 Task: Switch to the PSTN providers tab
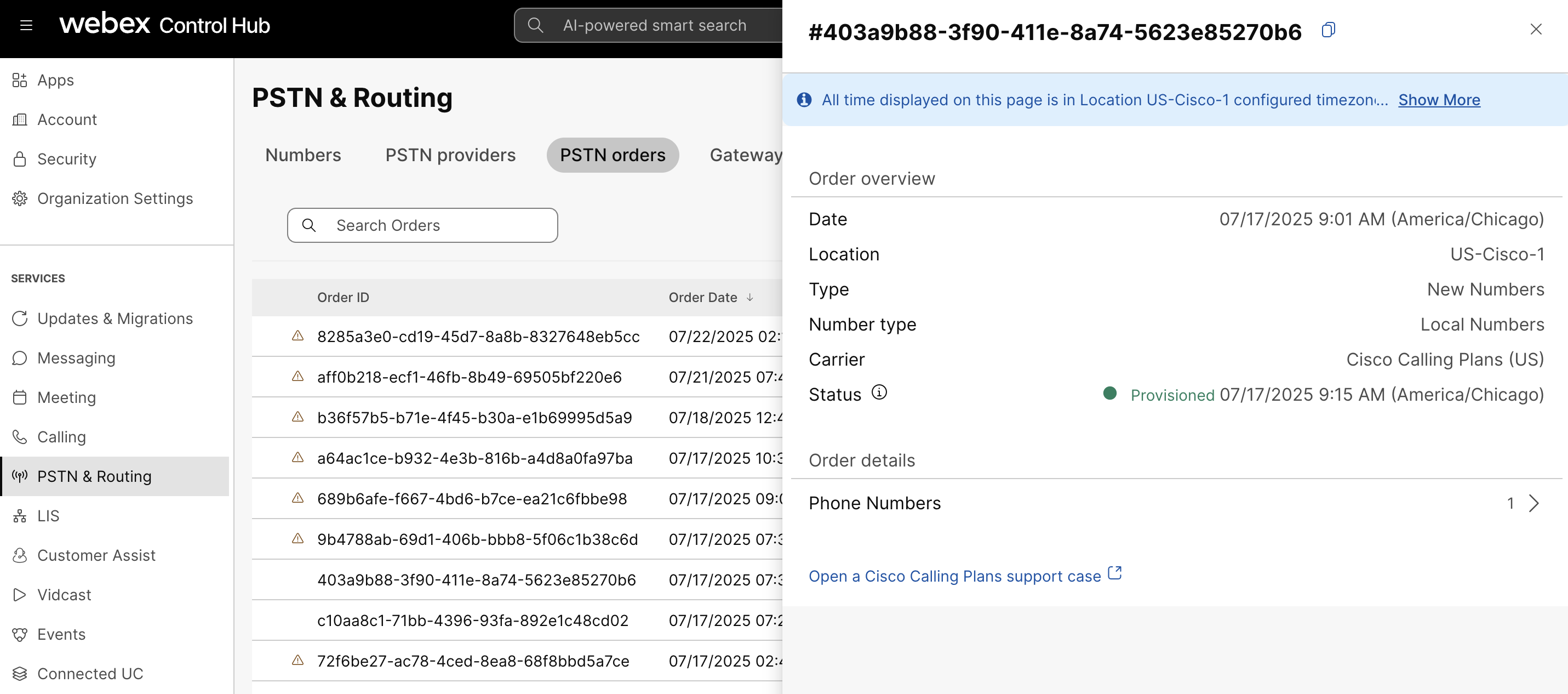(450, 155)
